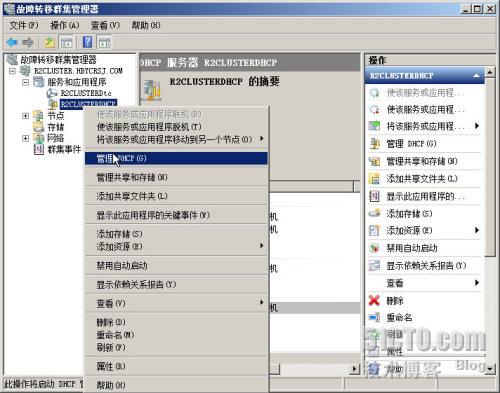Click 重命名 link in actions pane

coord(399,317)
